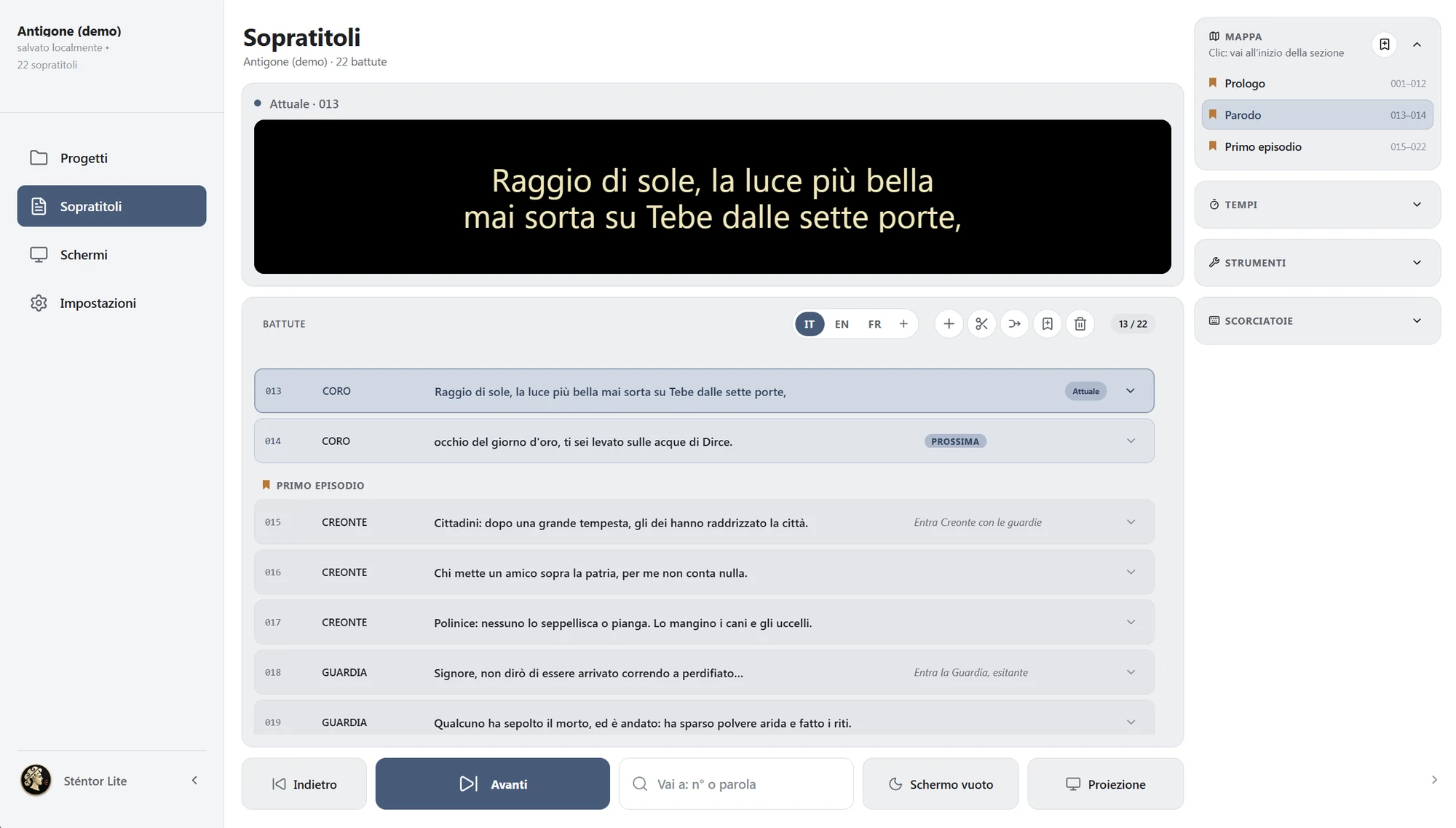Open Sopratitoli in the sidebar
This screenshot has width=1456, height=828.
[x=111, y=206]
